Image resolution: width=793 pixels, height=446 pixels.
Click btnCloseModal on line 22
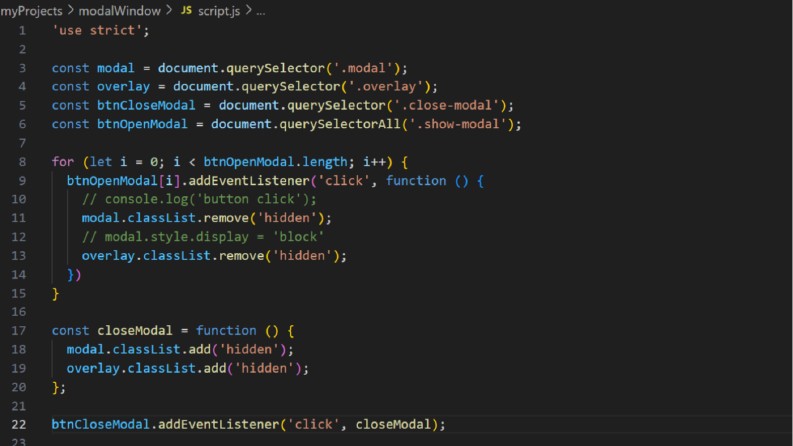(x=101, y=425)
